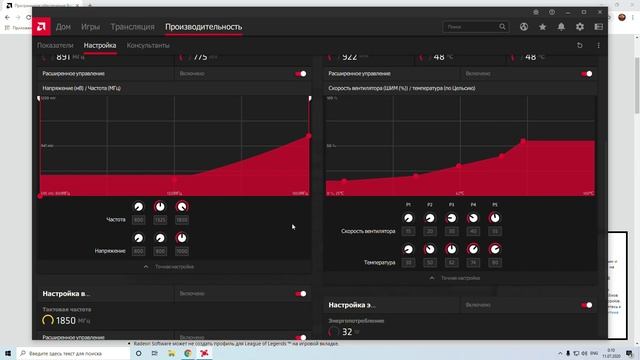Click the P5 Температура value box
Viewport: 640px width, 360px height.
pos(495,263)
